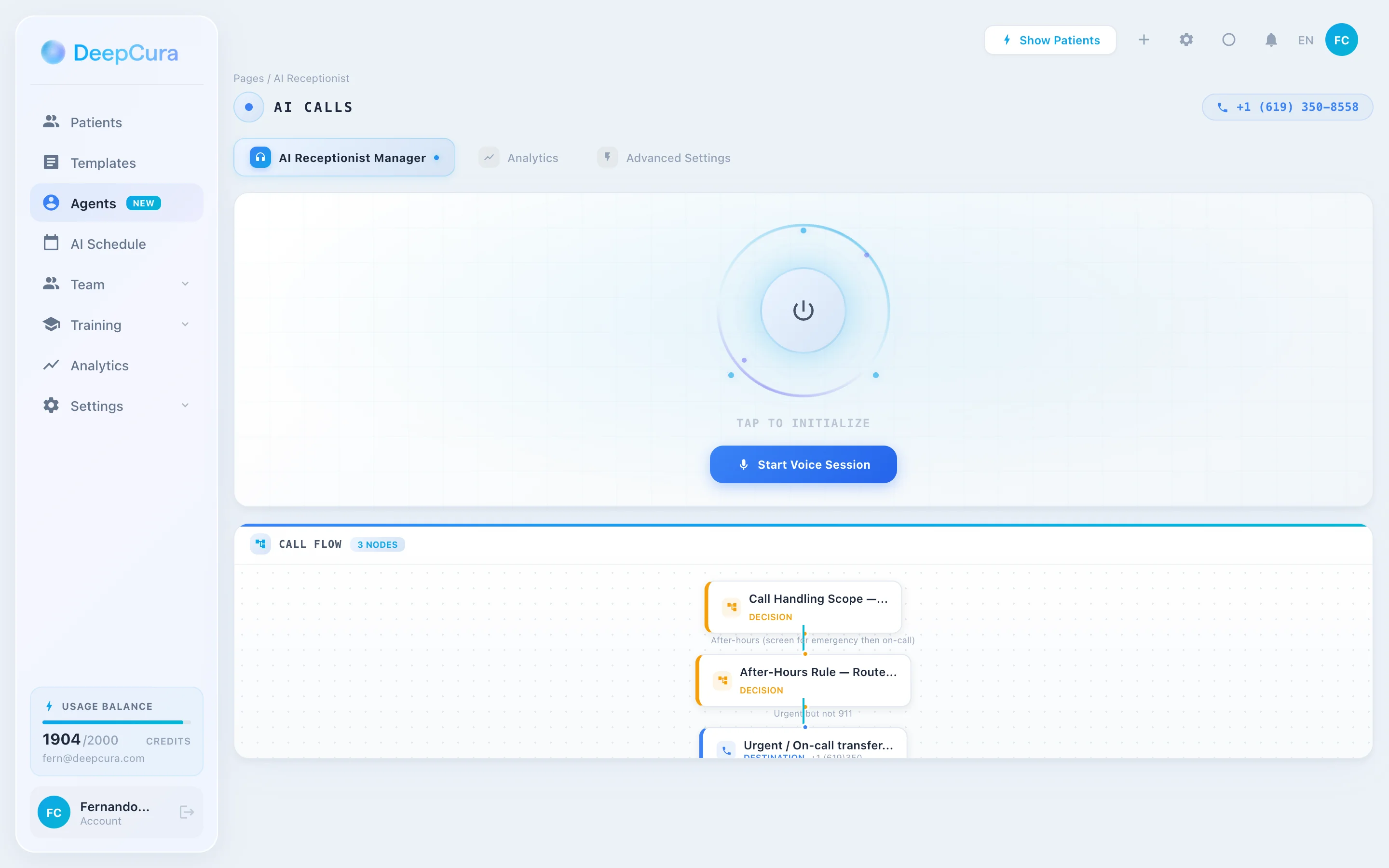Click the Start Voice Session button

click(803, 464)
